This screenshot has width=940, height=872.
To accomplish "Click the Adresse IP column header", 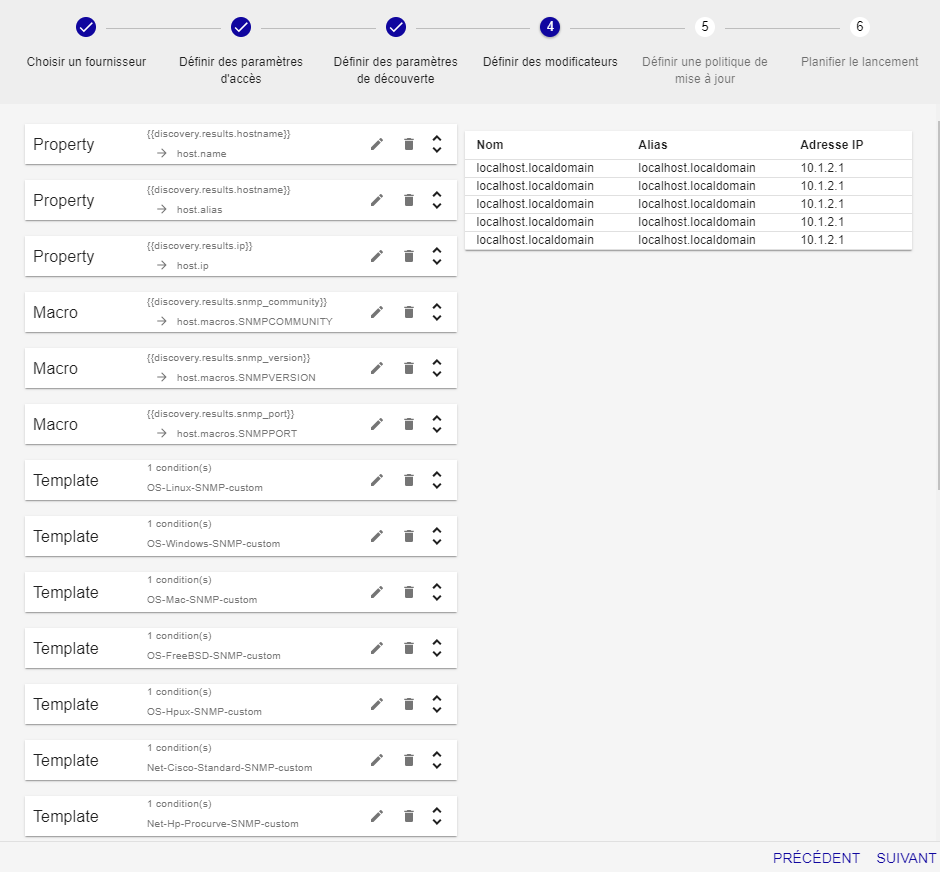I will 831,145.
